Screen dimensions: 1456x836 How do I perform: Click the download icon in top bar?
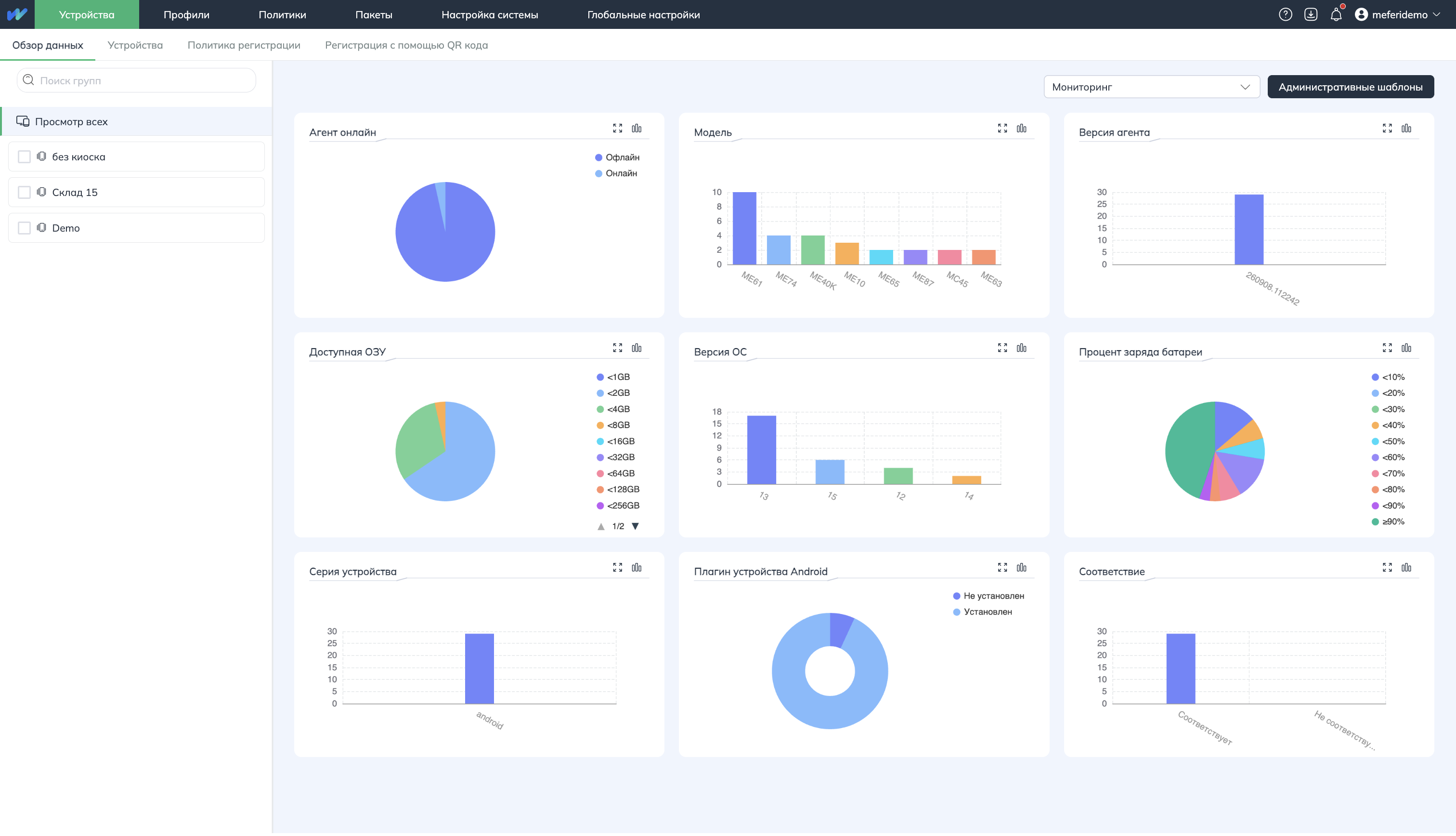coord(1310,14)
